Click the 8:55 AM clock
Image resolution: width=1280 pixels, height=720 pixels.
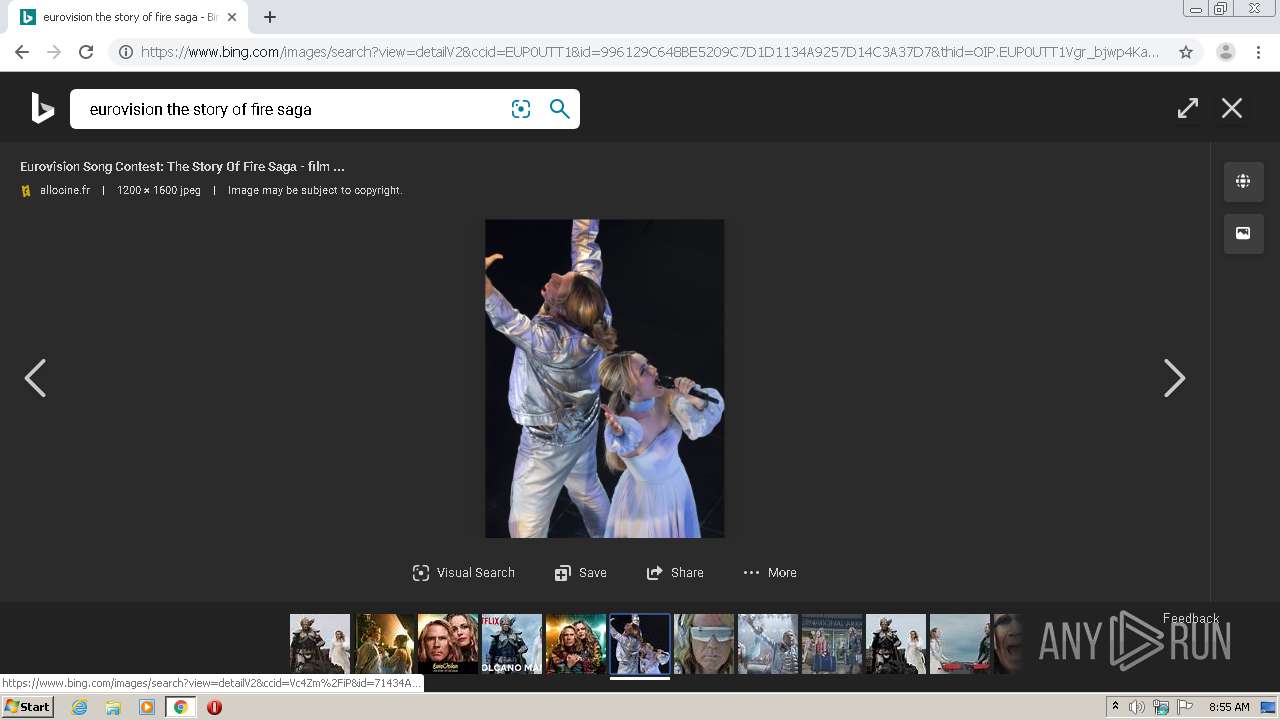tap(1229, 707)
